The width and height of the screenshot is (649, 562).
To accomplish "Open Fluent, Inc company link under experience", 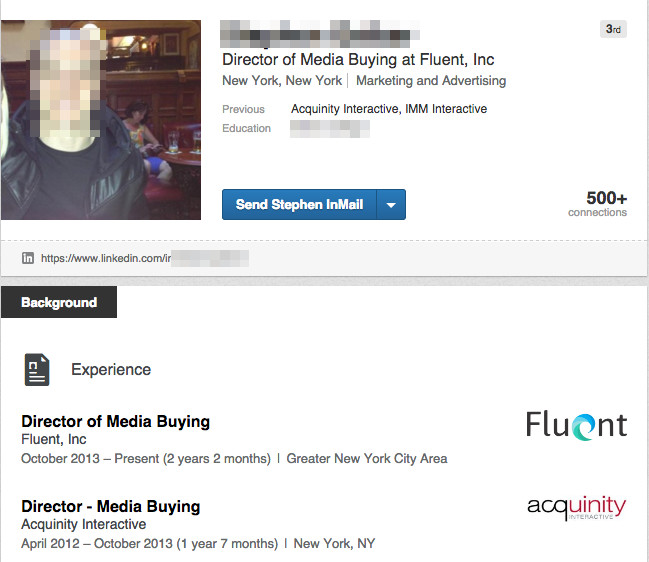I will pyautogui.click(x=54, y=439).
